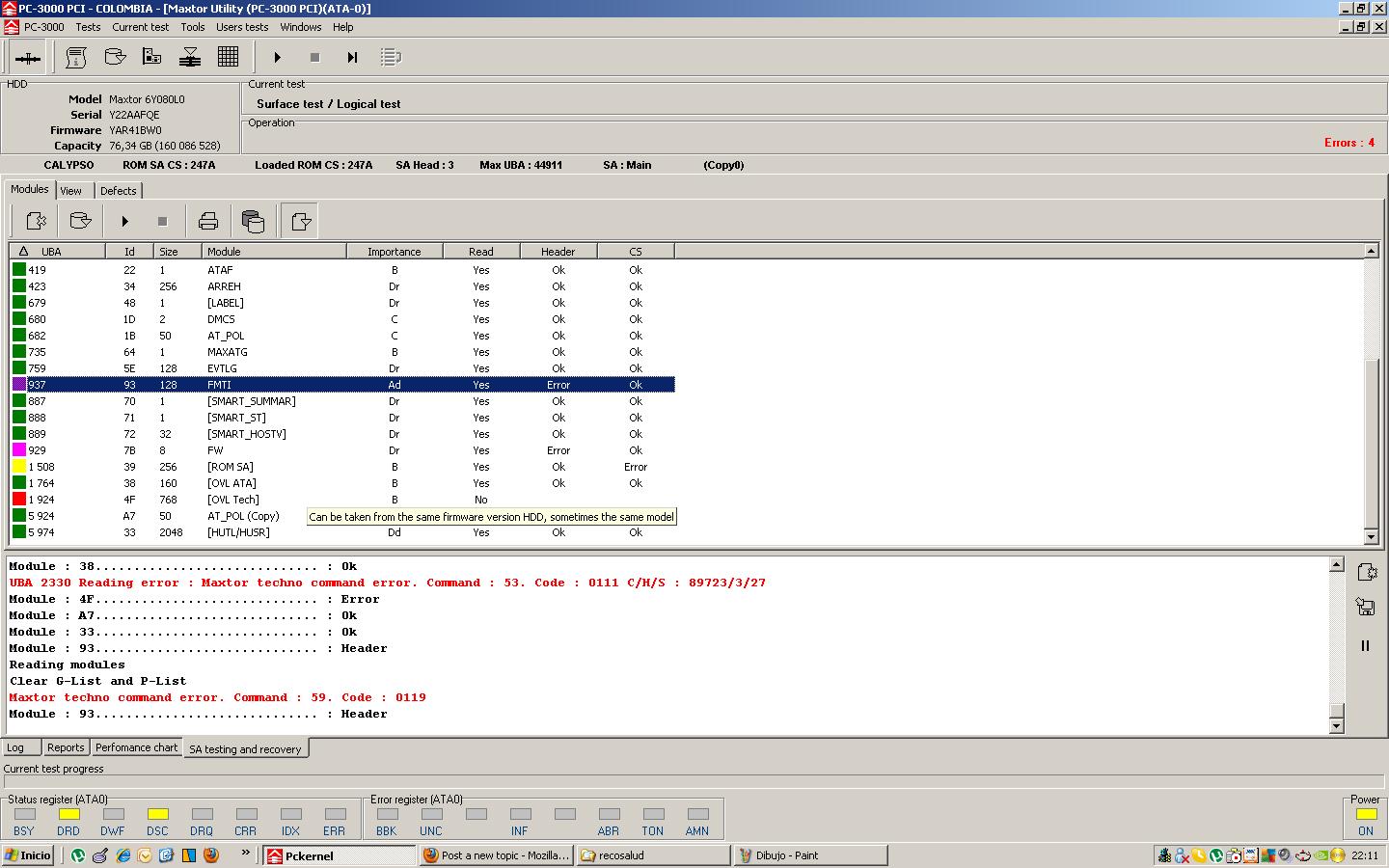The image size is (1389, 868).
Task: Click the log panel scrollbar up arrow
Action: click(1336, 564)
